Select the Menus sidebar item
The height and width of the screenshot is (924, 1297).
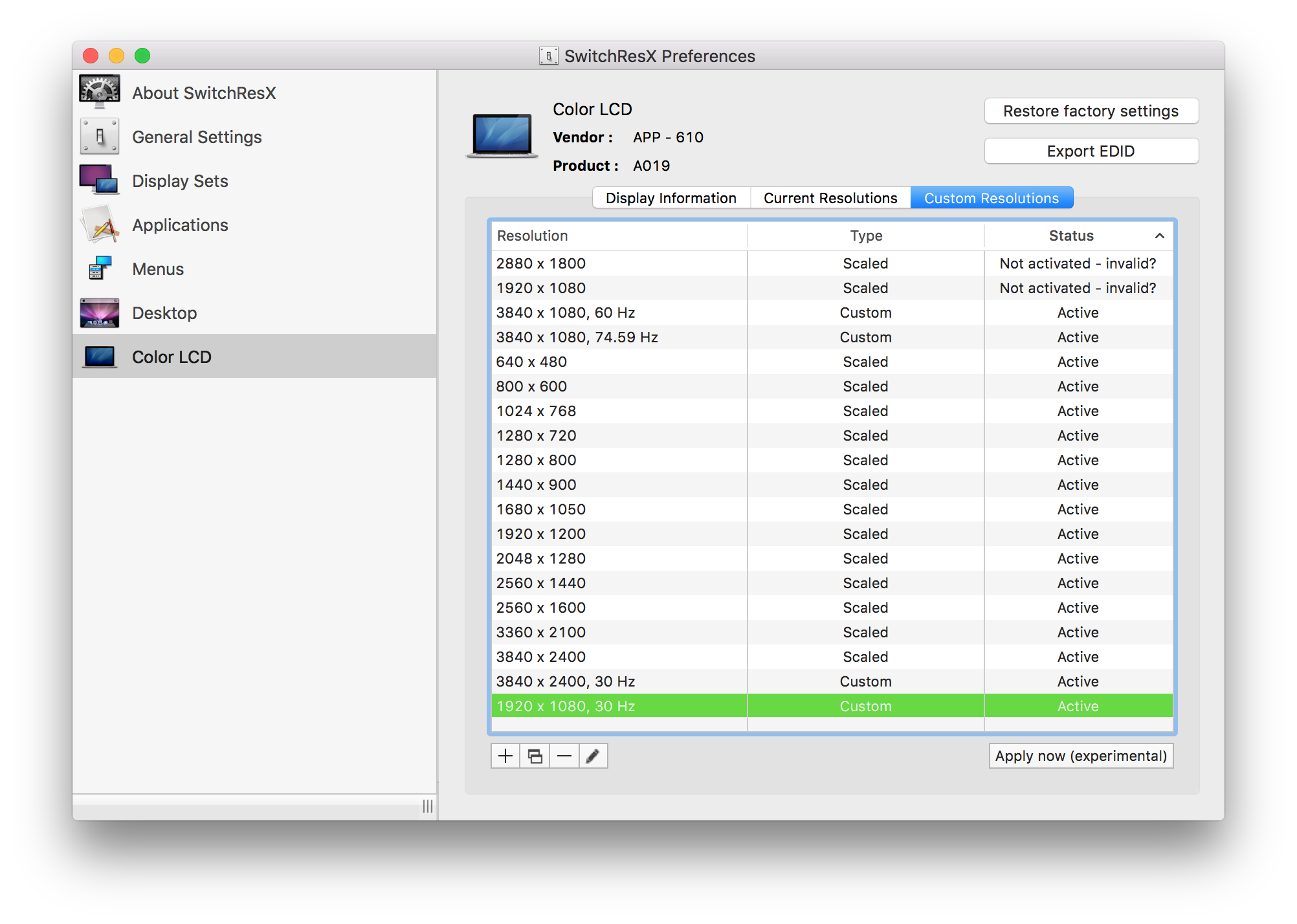coord(157,269)
